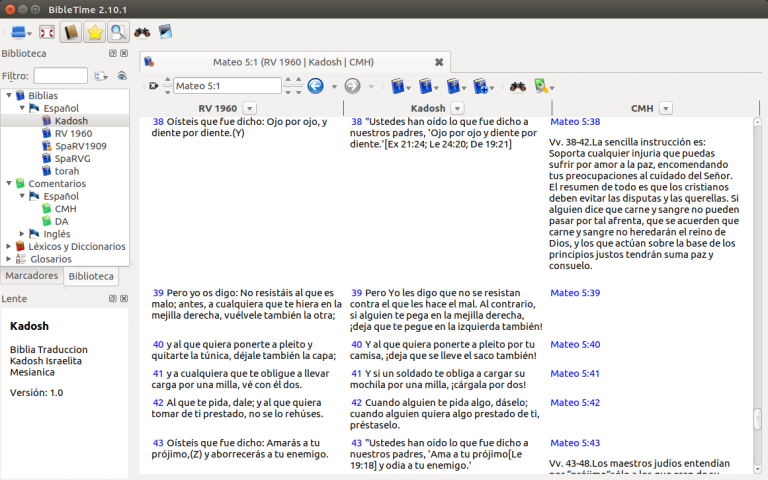Open the Bookshelf Manager icon
The image size is (768, 480).
pyautogui.click(x=166, y=32)
